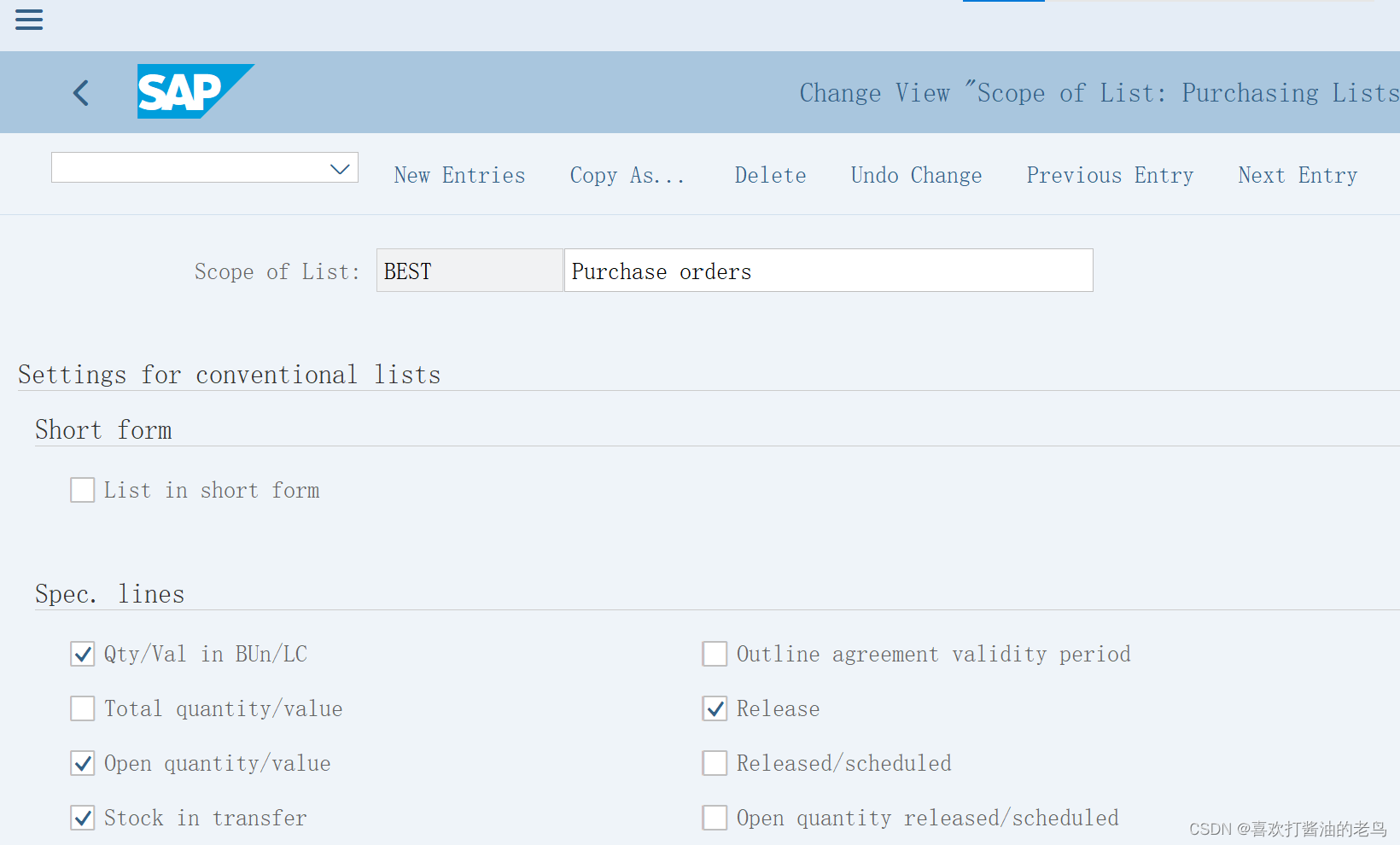Uncheck Stock in transfer
Image resolution: width=1400 pixels, height=845 pixels.
[x=83, y=818]
